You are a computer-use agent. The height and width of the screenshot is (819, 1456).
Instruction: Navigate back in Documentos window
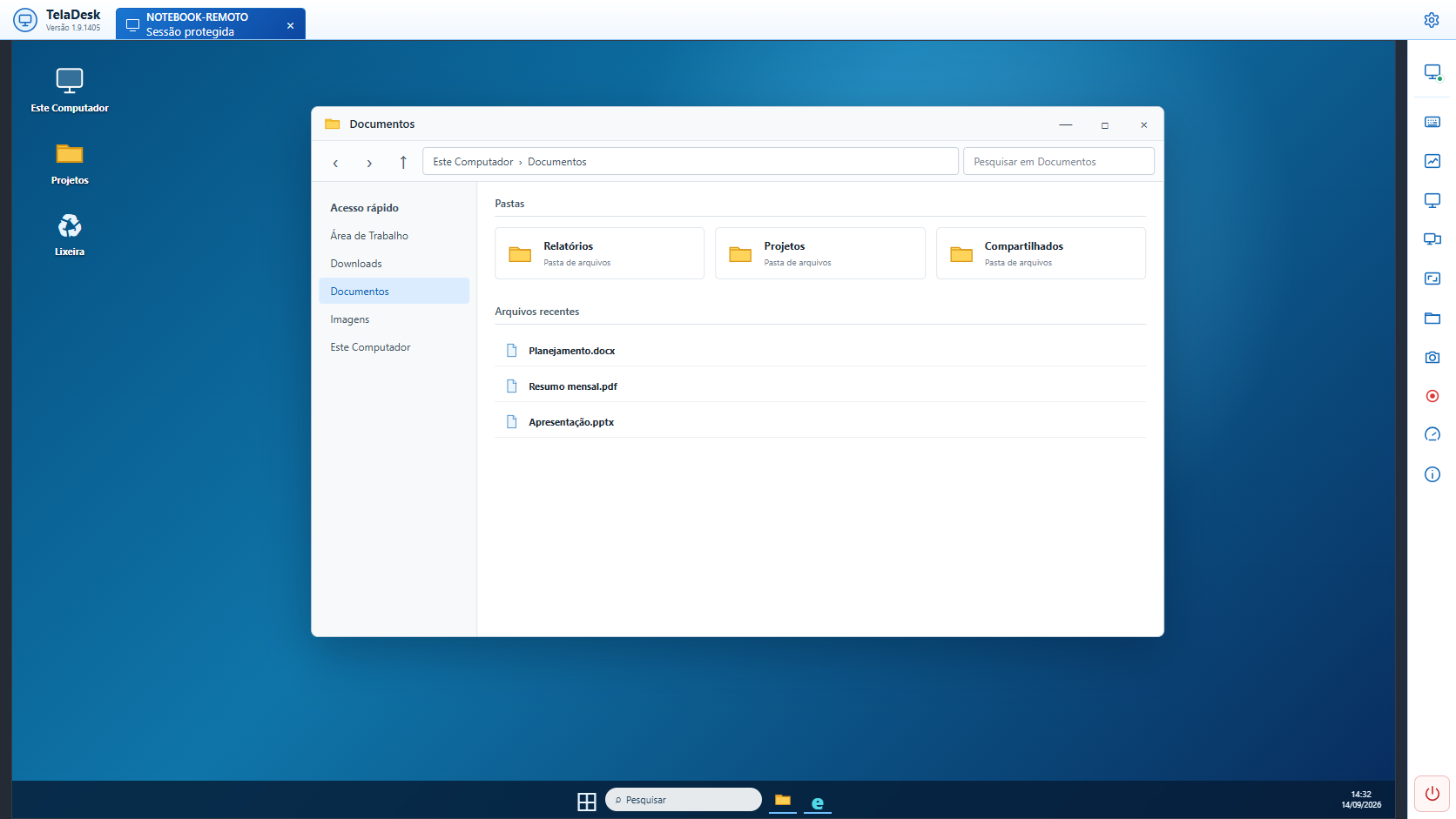[335, 162]
